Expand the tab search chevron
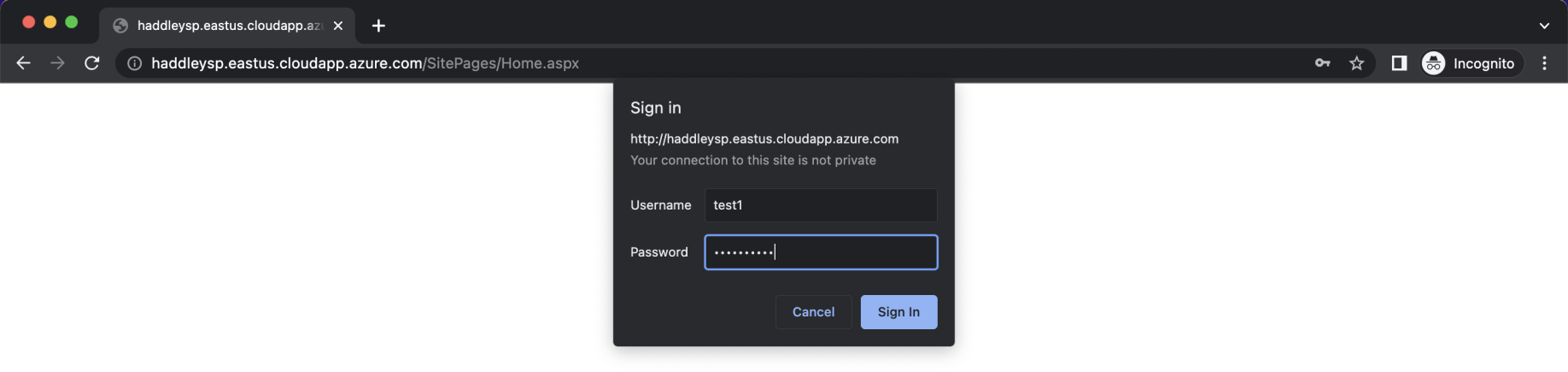 click(1544, 26)
